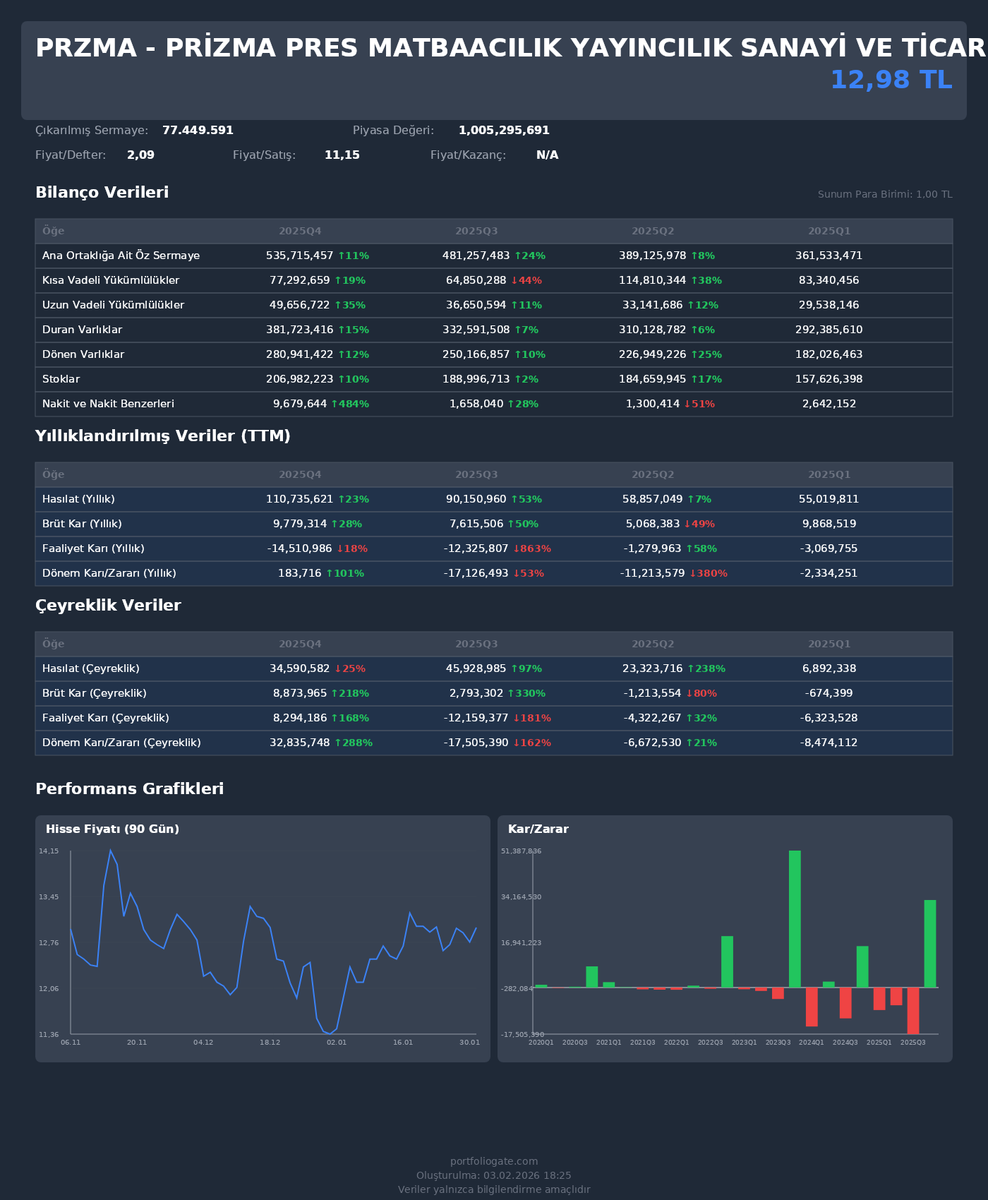Click annual revenue value 110,735,621
Viewport: 988px width, 1200px height.
300,499
